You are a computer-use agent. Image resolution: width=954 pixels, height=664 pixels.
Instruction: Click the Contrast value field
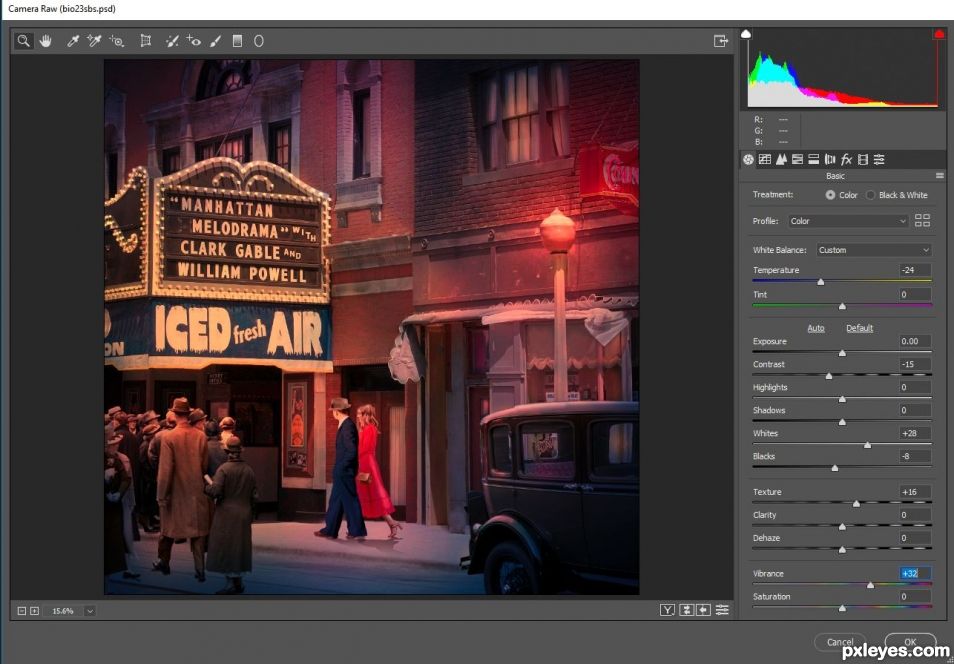point(915,365)
